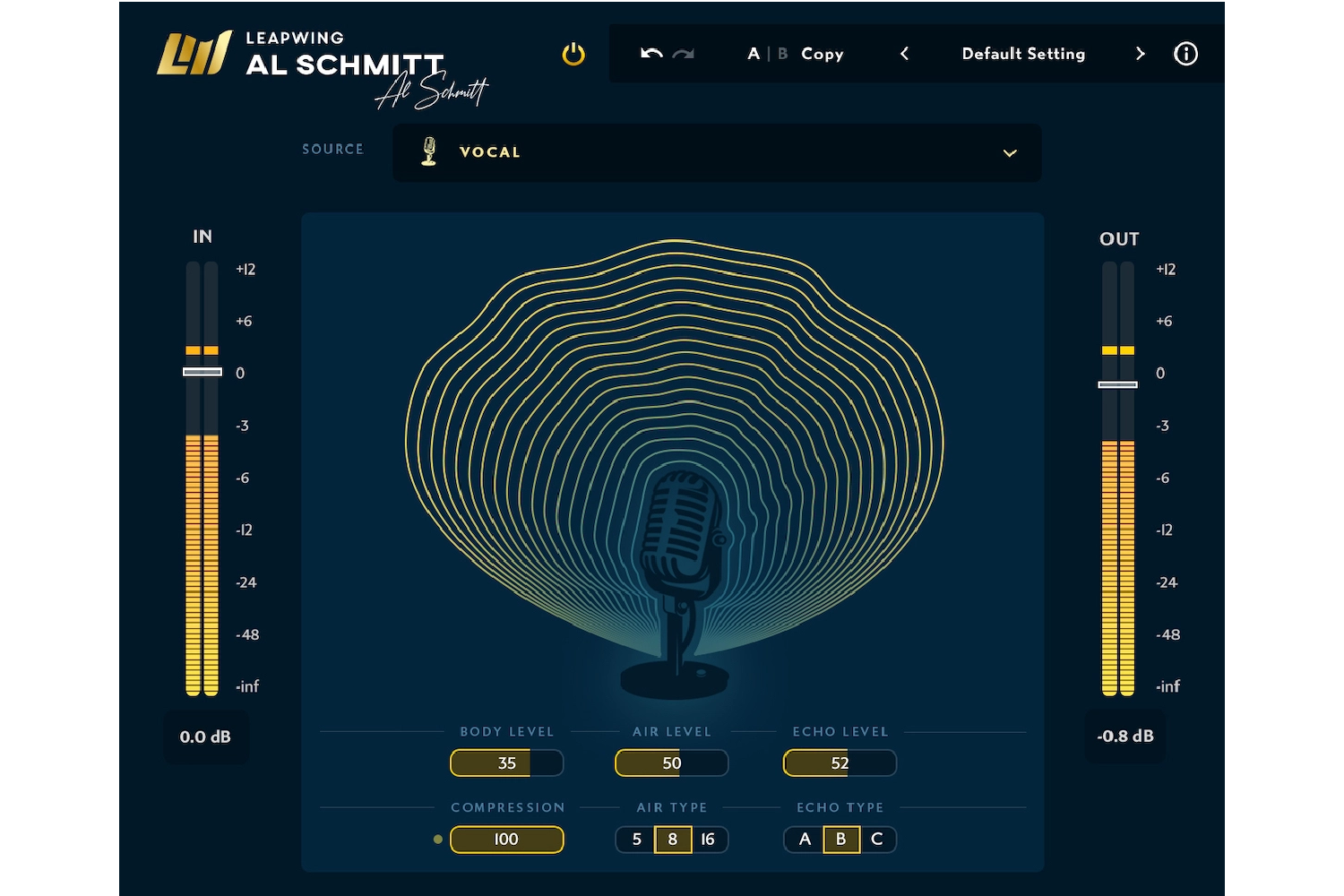Toggle the plugin power bypass button
Viewport: 1344px width, 896px height.
pyautogui.click(x=573, y=55)
